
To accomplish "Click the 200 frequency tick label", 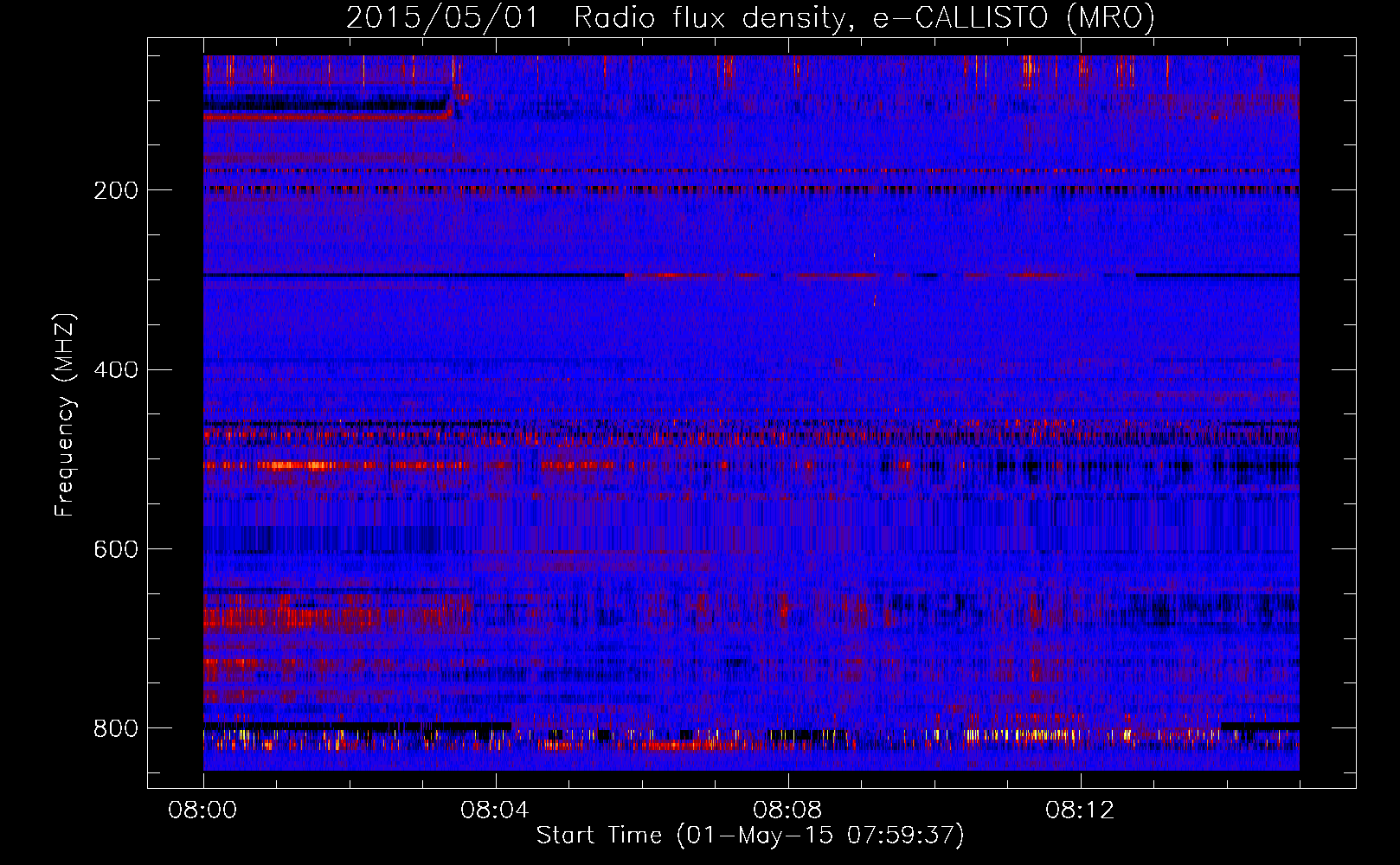I will (116, 190).
